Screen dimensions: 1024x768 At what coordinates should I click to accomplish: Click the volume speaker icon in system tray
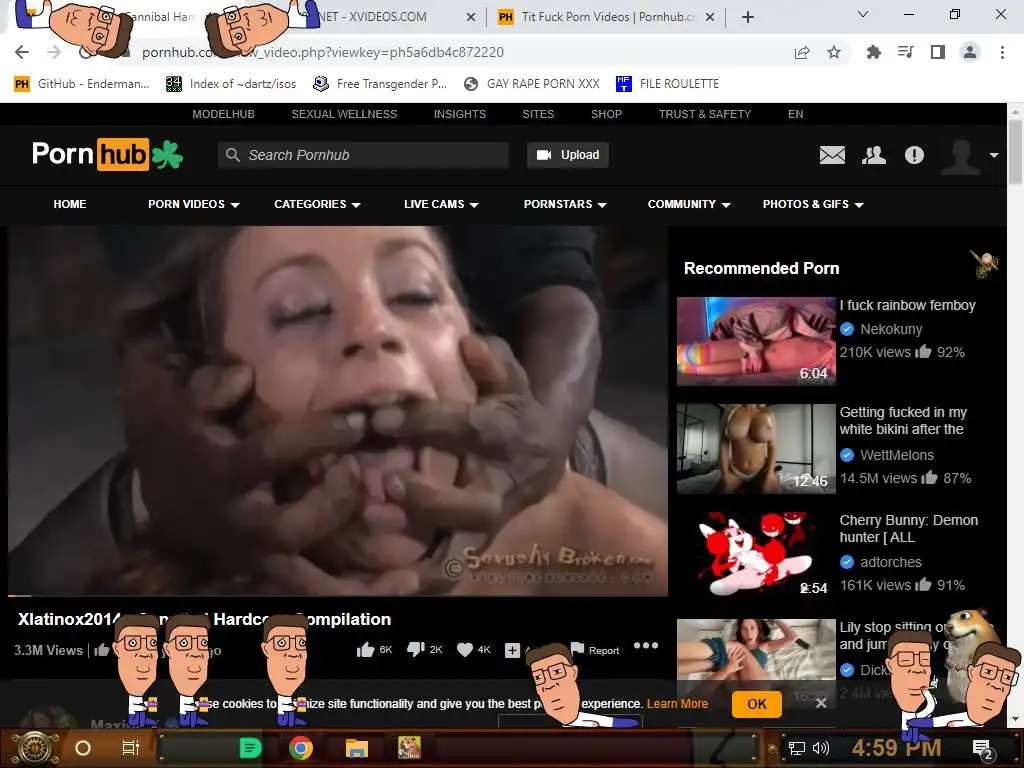(821, 748)
